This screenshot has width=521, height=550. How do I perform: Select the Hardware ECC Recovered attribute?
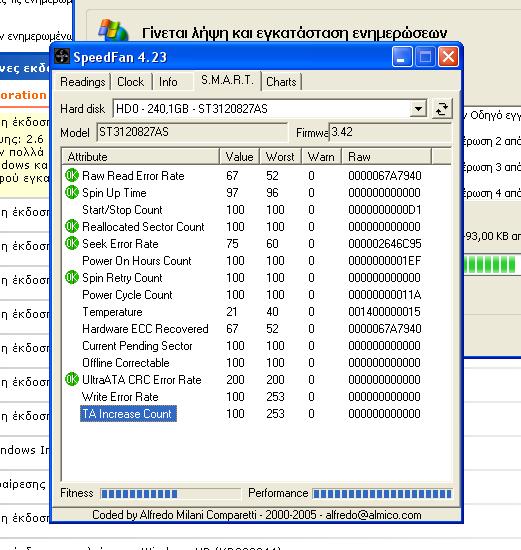145,329
